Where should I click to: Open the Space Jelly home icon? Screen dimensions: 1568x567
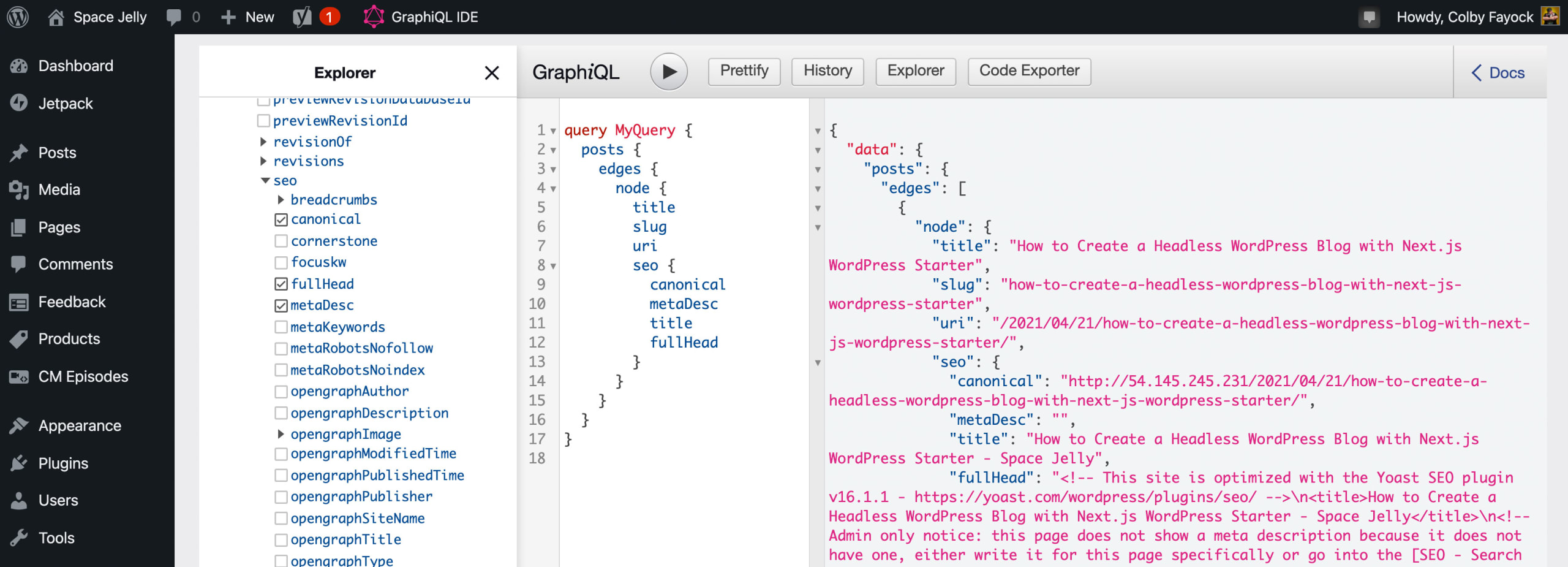tap(56, 17)
